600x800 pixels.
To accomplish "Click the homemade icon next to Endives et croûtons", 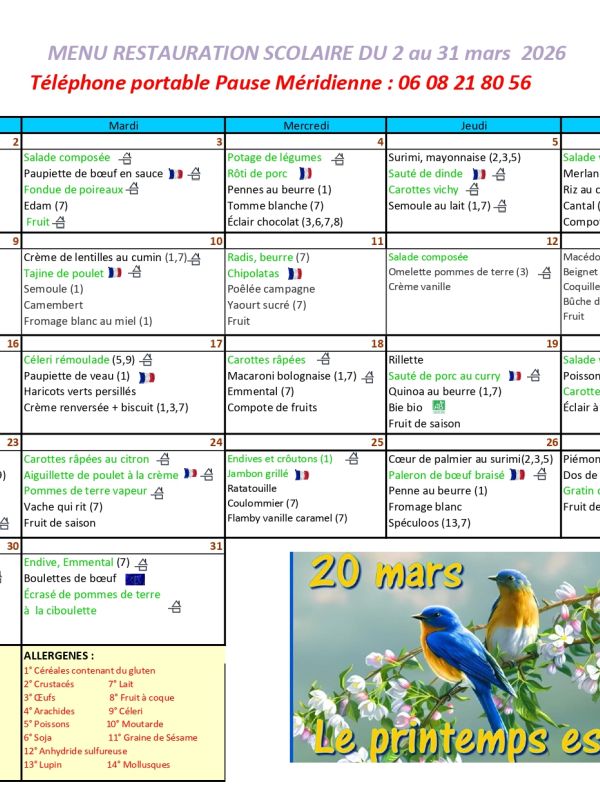I will click(x=352, y=459).
